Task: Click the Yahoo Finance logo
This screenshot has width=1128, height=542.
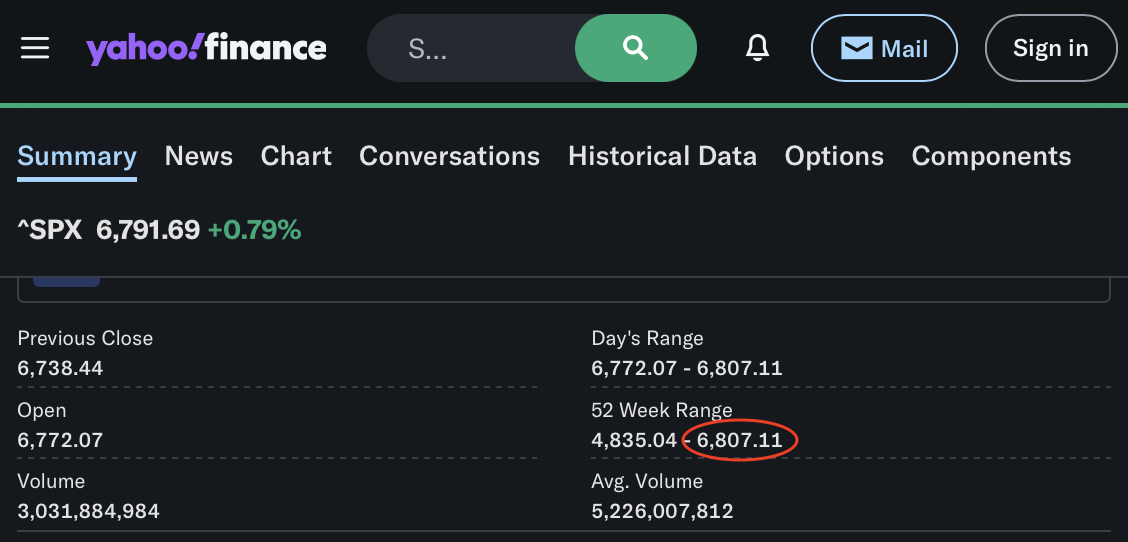Action: click(206, 48)
